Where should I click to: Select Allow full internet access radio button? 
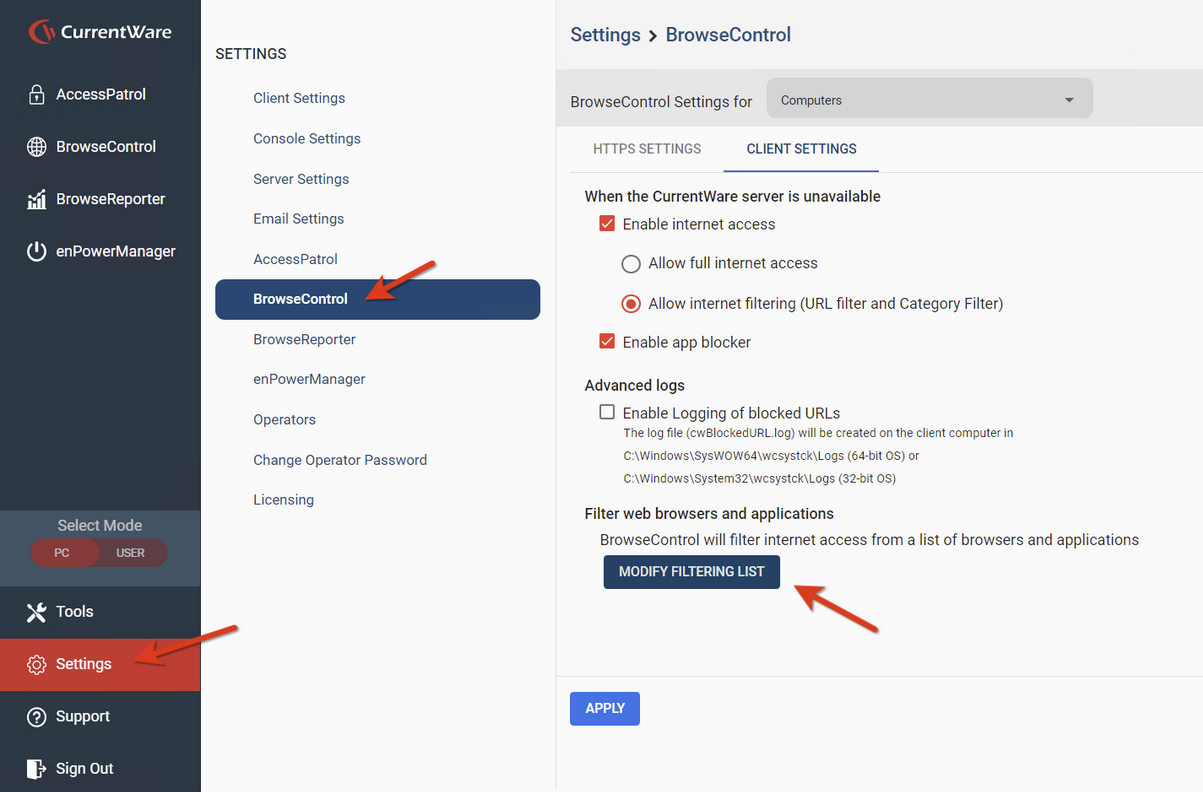click(631, 264)
